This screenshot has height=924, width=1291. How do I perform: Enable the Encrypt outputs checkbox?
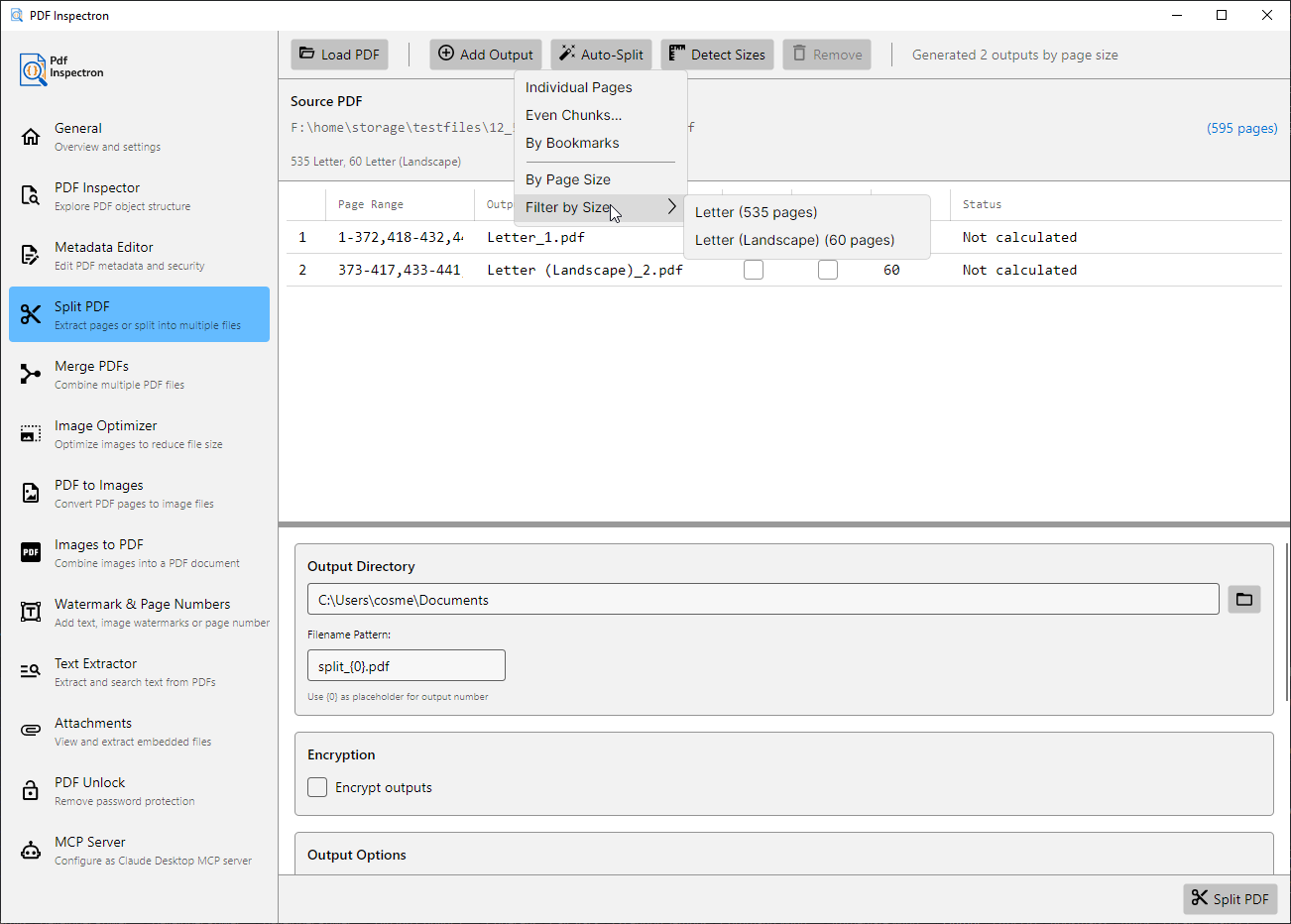pos(317,787)
